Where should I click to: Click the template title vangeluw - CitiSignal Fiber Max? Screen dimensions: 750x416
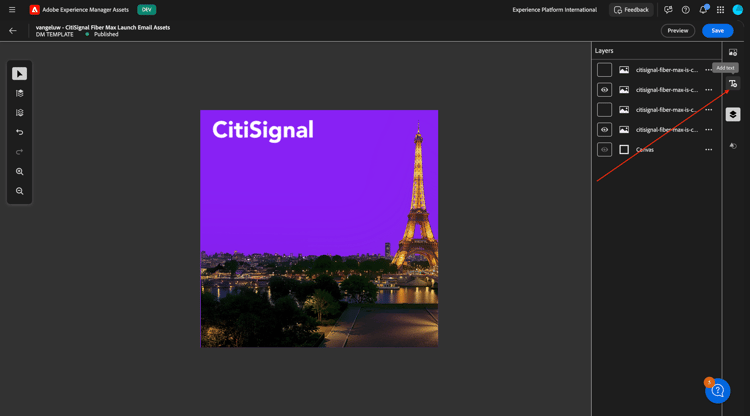pyautogui.click(x=103, y=27)
